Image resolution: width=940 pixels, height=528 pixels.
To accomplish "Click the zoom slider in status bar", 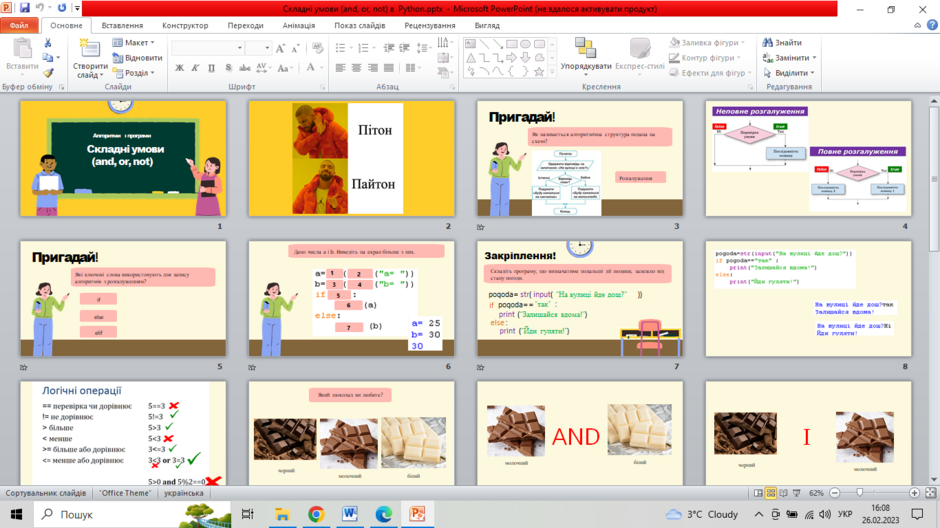I will click(860, 493).
